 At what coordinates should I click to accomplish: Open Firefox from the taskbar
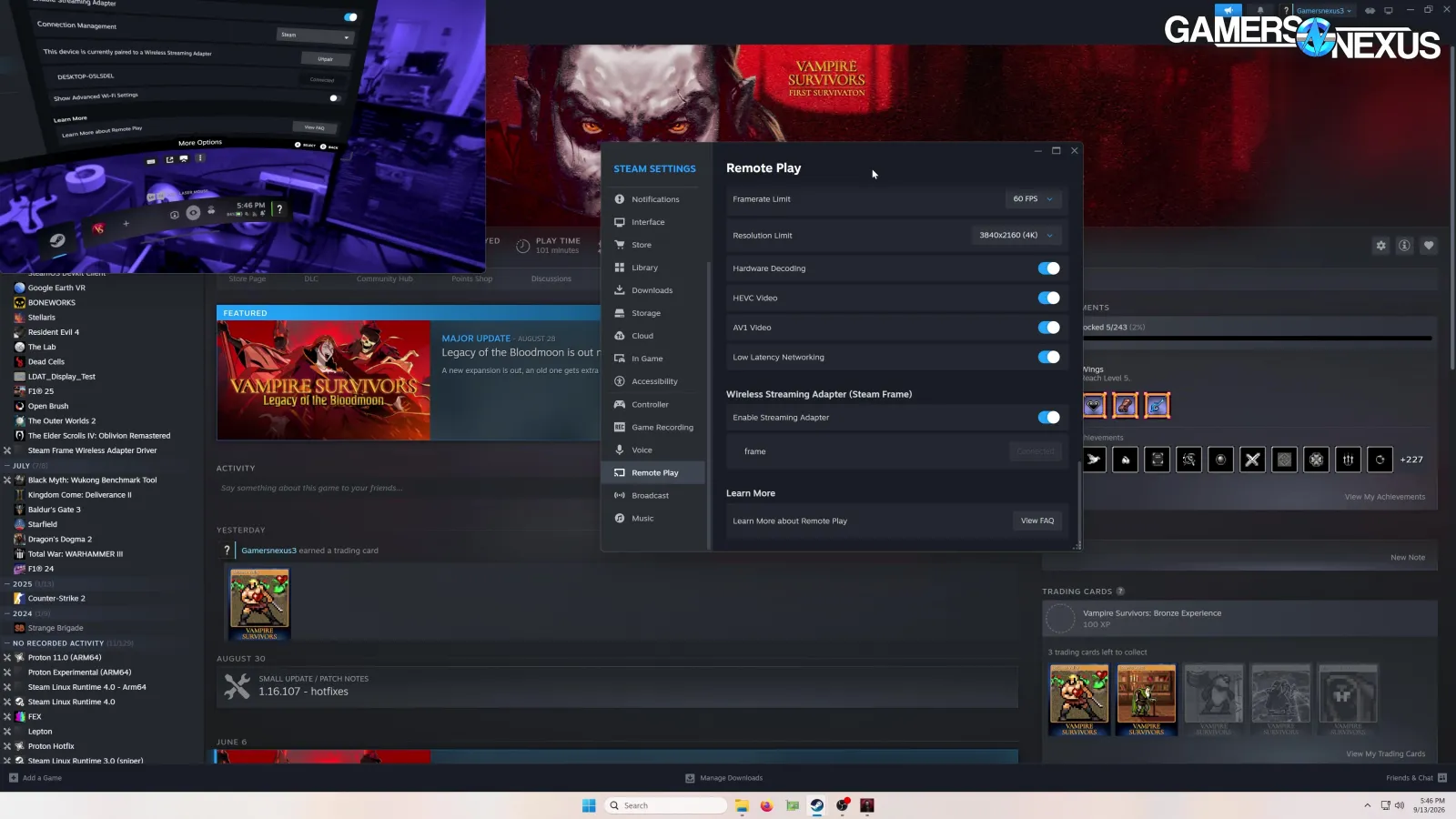point(766,805)
